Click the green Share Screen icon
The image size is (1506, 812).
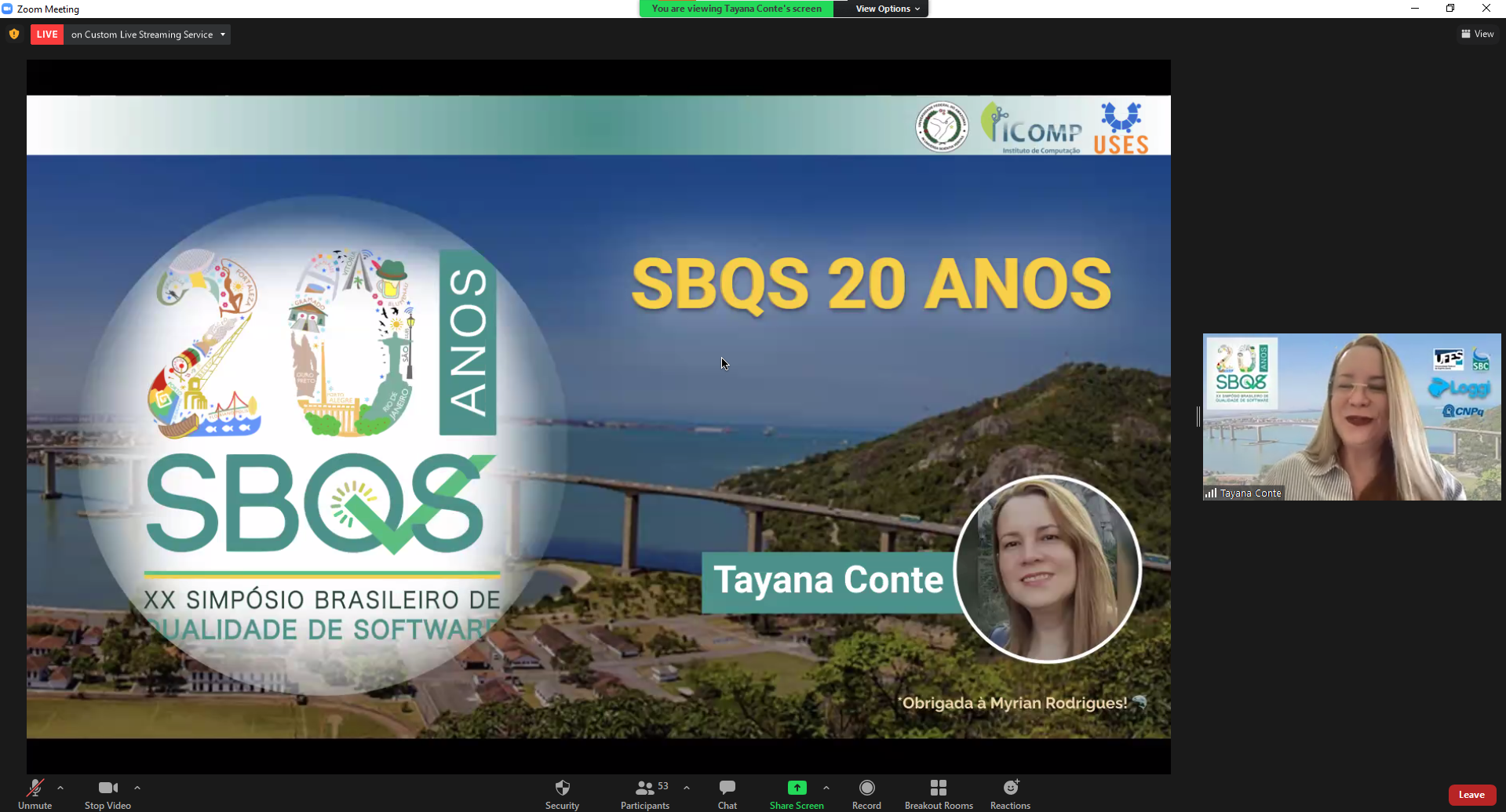point(797,788)
